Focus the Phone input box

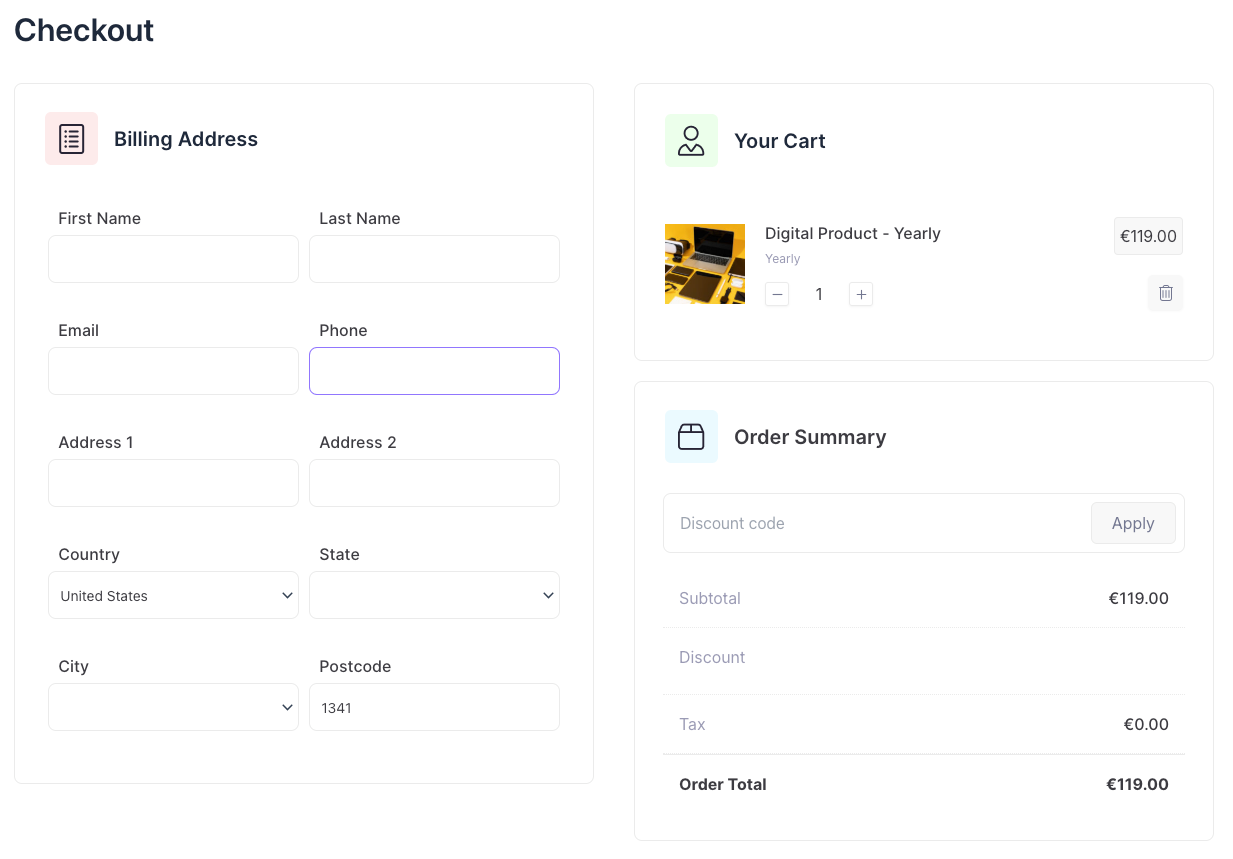[434, 372]
